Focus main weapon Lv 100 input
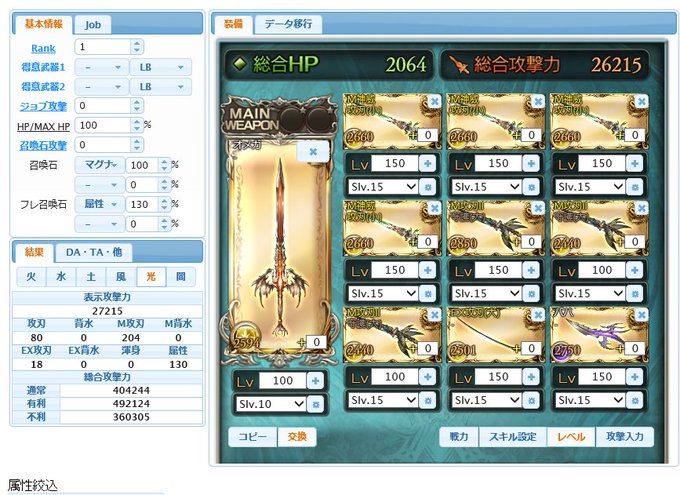680x495 pixels. click(283, 381)
